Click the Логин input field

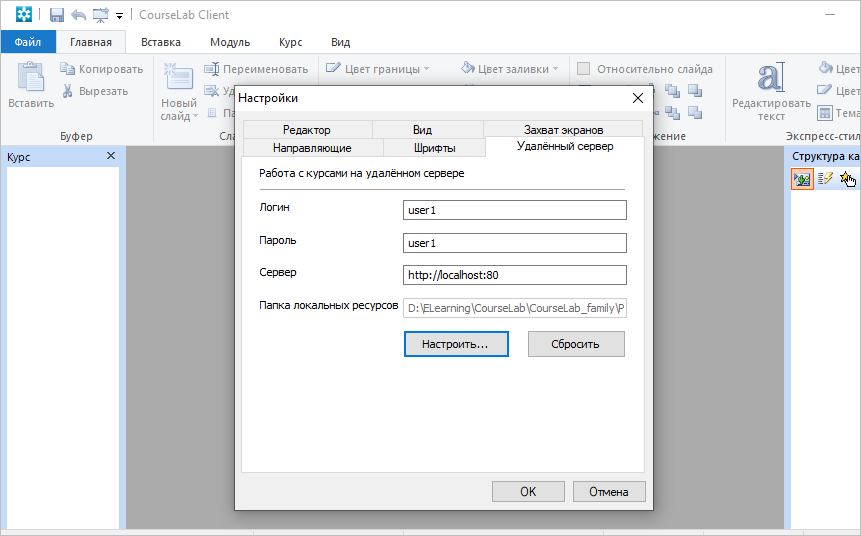(x=515, y=210)
